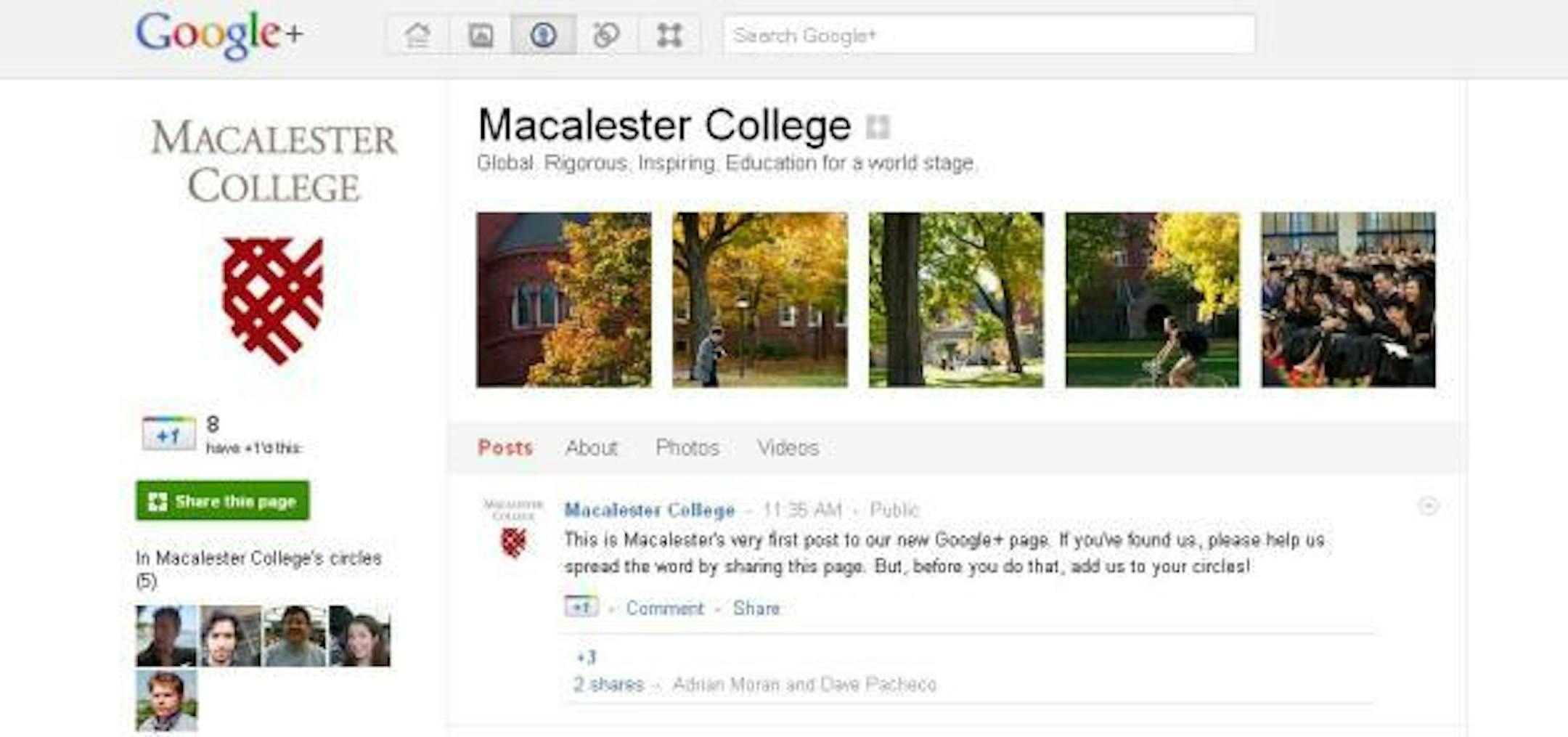Image resolution: width=1568 pixels, height=737 pixels.
Task: Open the Home stream icon
Action: click(417, 35)
